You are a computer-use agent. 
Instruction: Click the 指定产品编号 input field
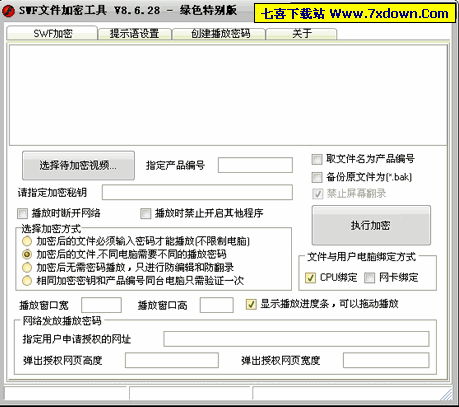255,165
